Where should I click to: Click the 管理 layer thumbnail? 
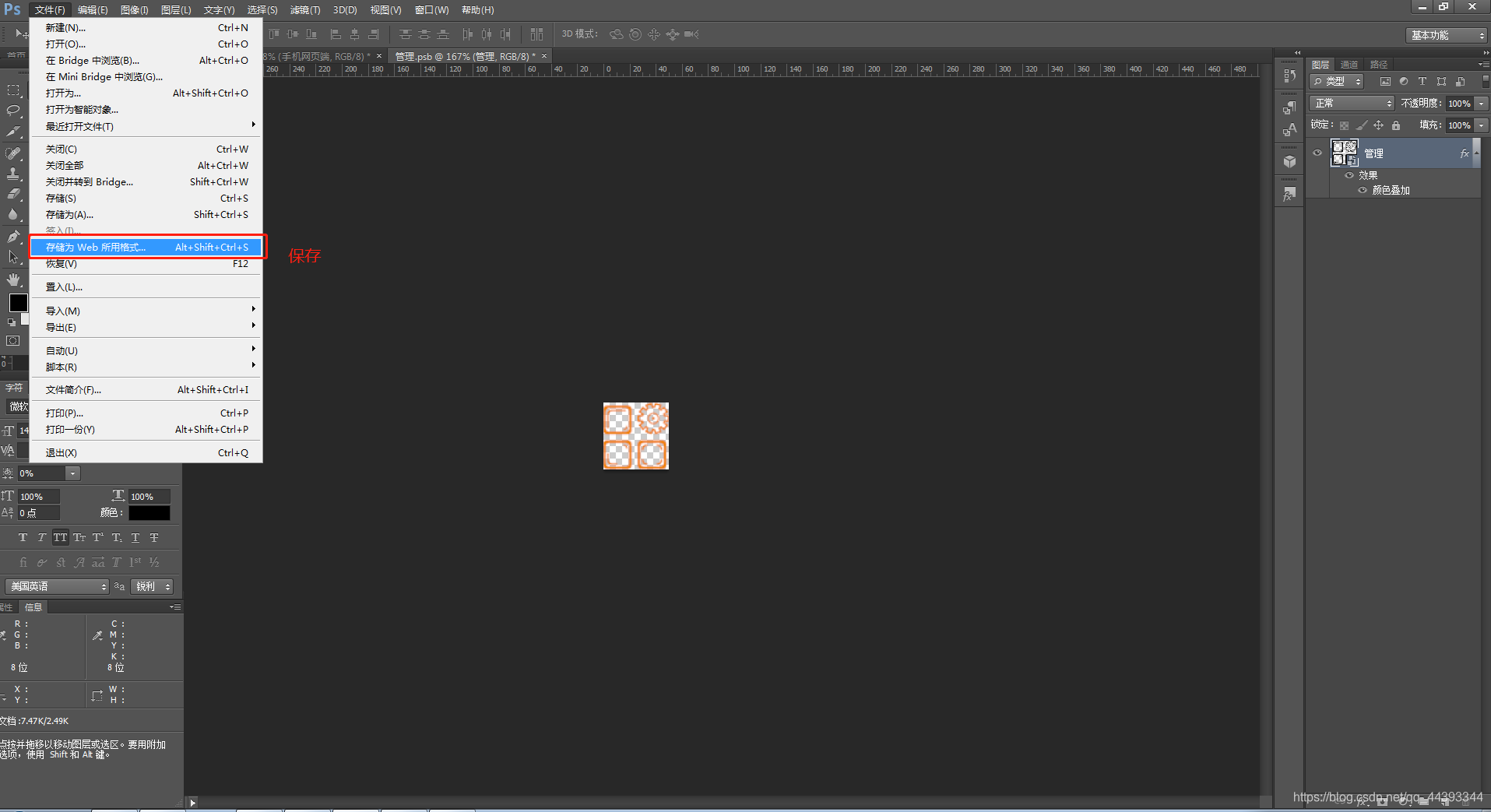coord(1344,153)
